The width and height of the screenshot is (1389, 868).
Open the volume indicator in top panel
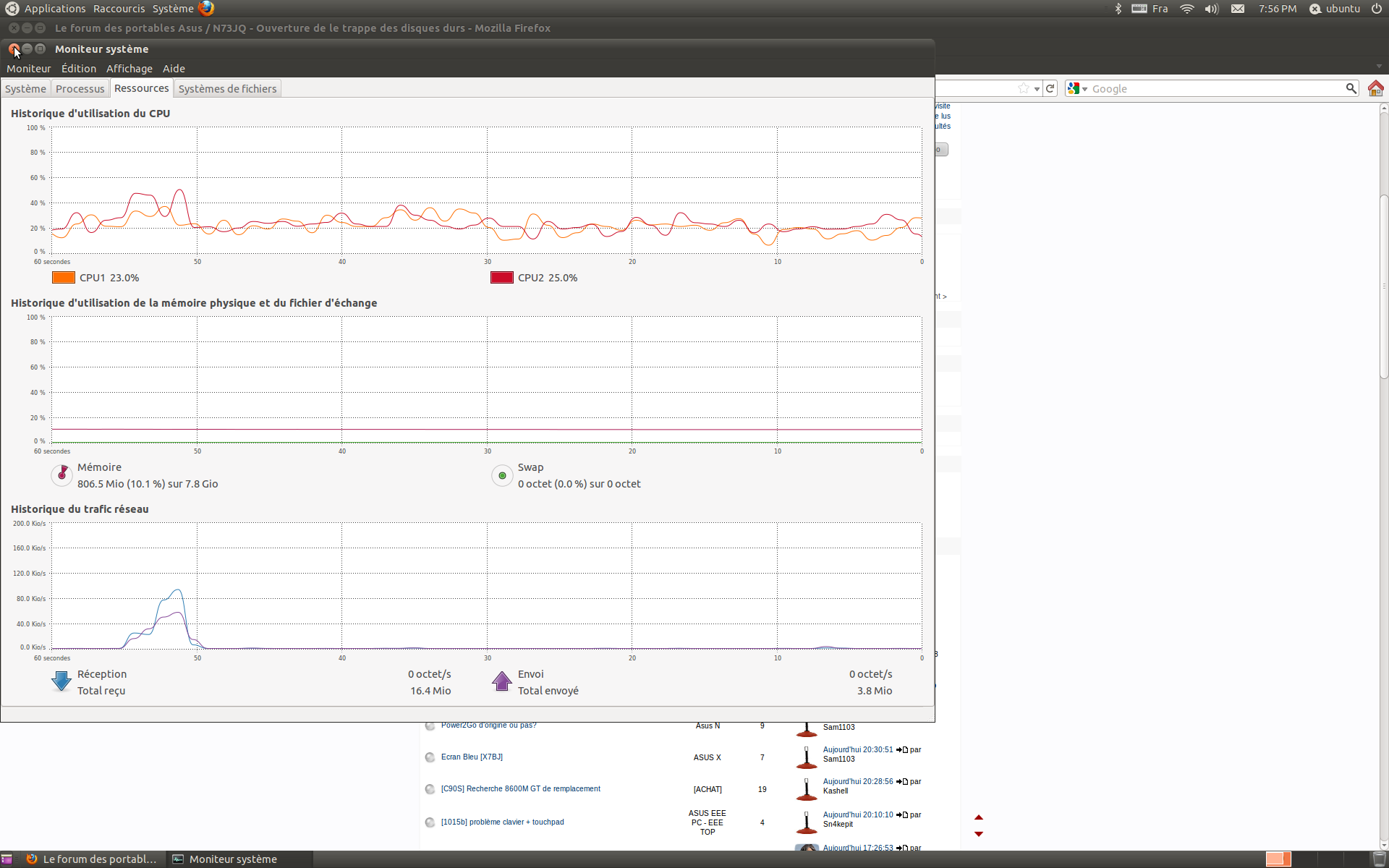(1212, 9)
